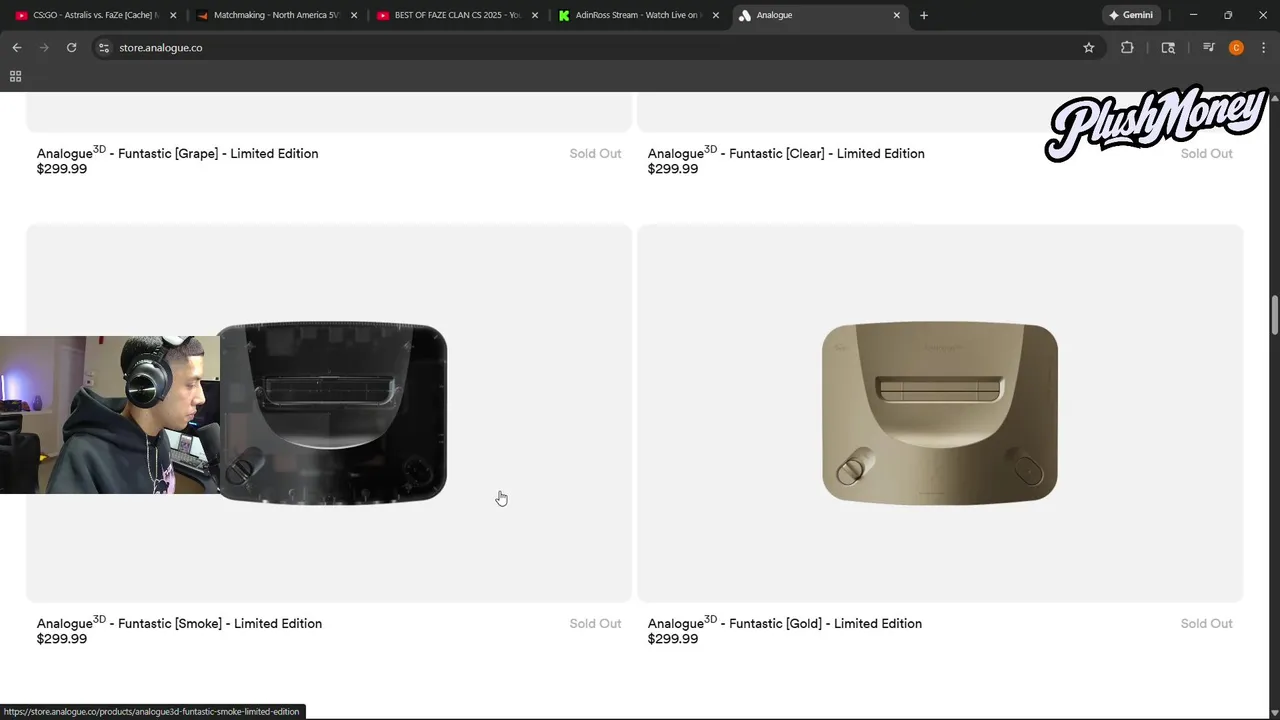
Task: Click the $299.99 price under Gold edition
Action: tap(673, 639)
